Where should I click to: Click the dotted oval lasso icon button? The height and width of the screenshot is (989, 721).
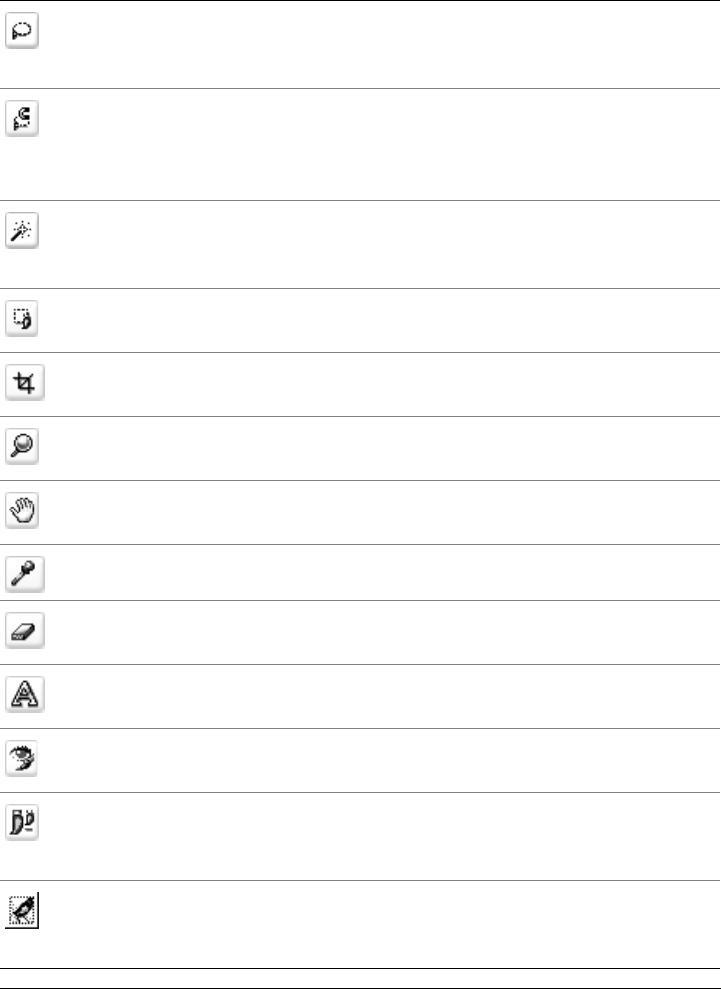click(22, 30)
